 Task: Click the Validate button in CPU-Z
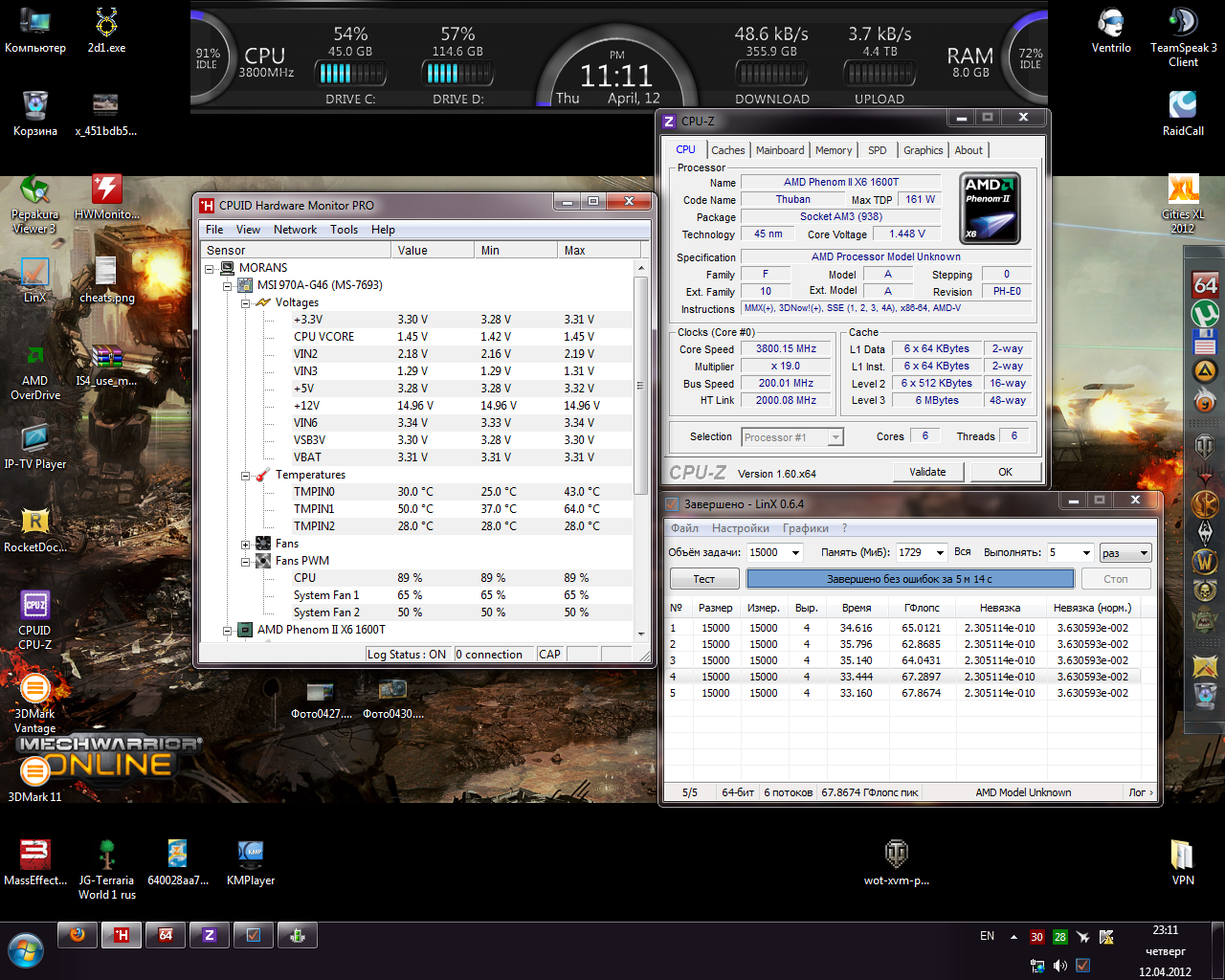tap(927, 472)
